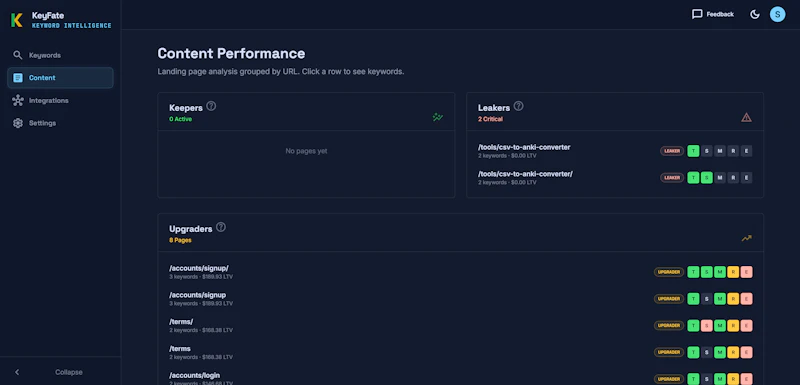Click grey S square on /accounts/signup row
Viewport: 800px width, 385px height.
707,299
